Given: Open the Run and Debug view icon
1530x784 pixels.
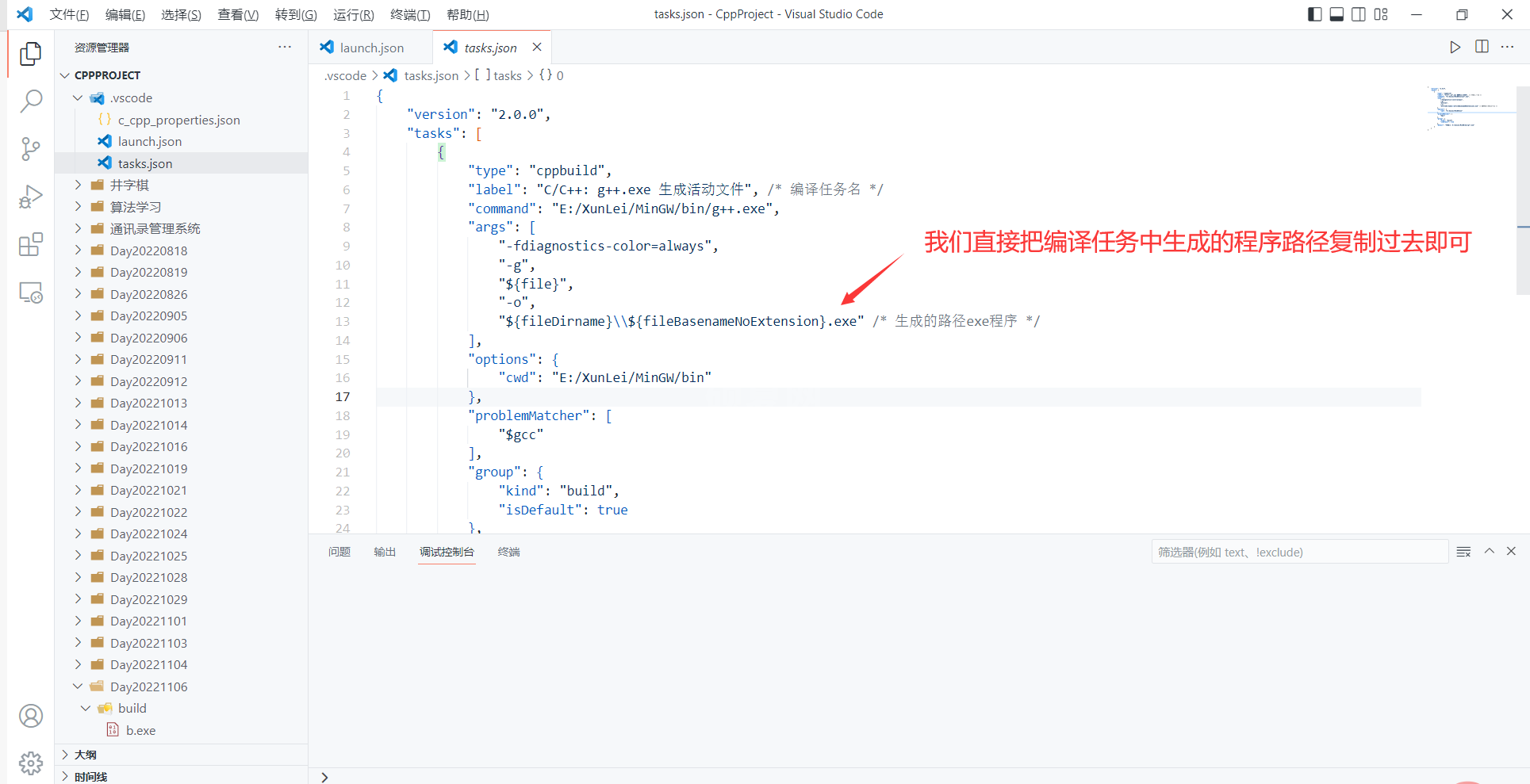Looking at the screenshot, I should [31, 197].
